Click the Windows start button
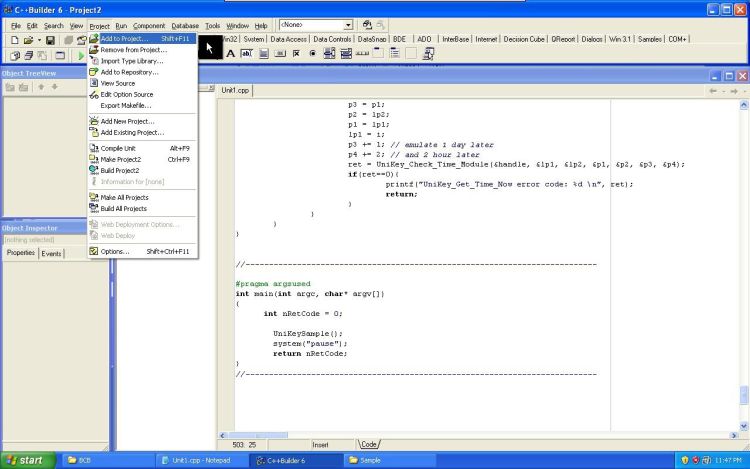 [x=28, y=460]
